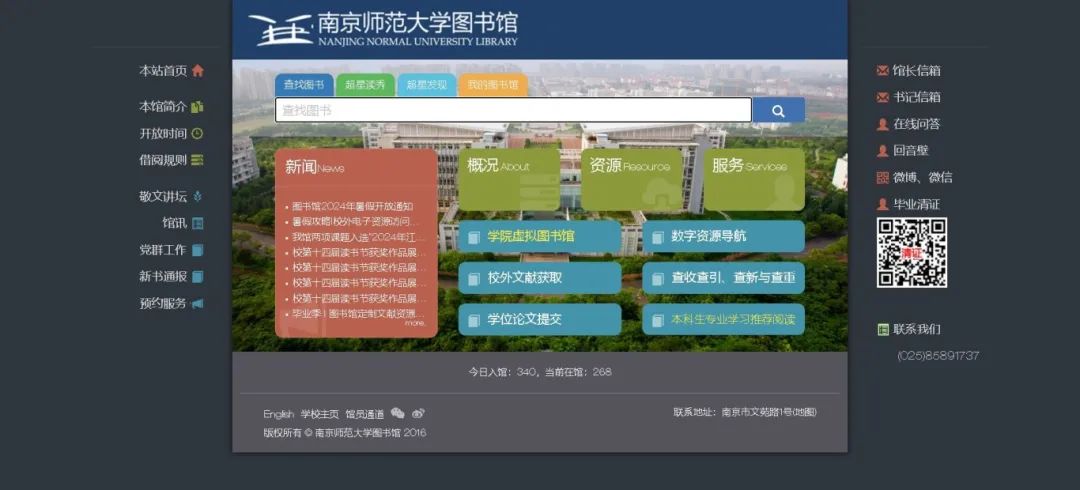Click the book icon next to 党群工作

[x=198, y=250]
